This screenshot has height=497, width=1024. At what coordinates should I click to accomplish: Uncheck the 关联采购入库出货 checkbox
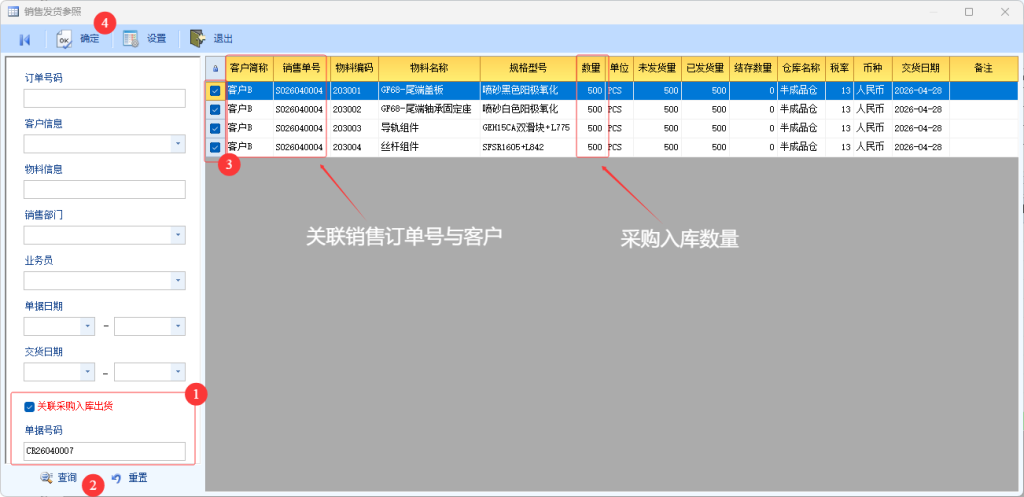[29, 406]
